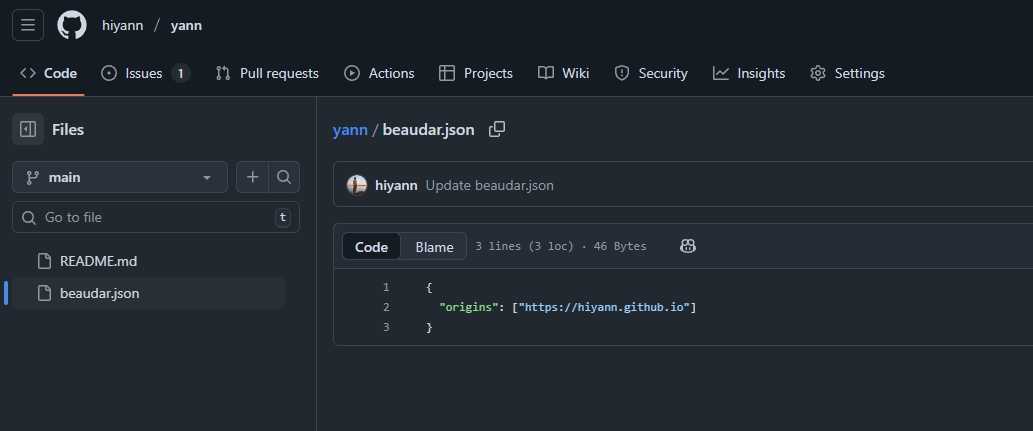Select the Code view toggle
Screen dimensions: 1033x431
coord(371,247)
